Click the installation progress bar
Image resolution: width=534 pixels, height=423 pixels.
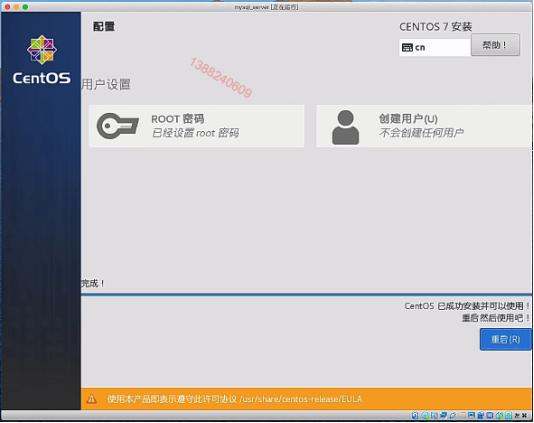coord(307,294)
